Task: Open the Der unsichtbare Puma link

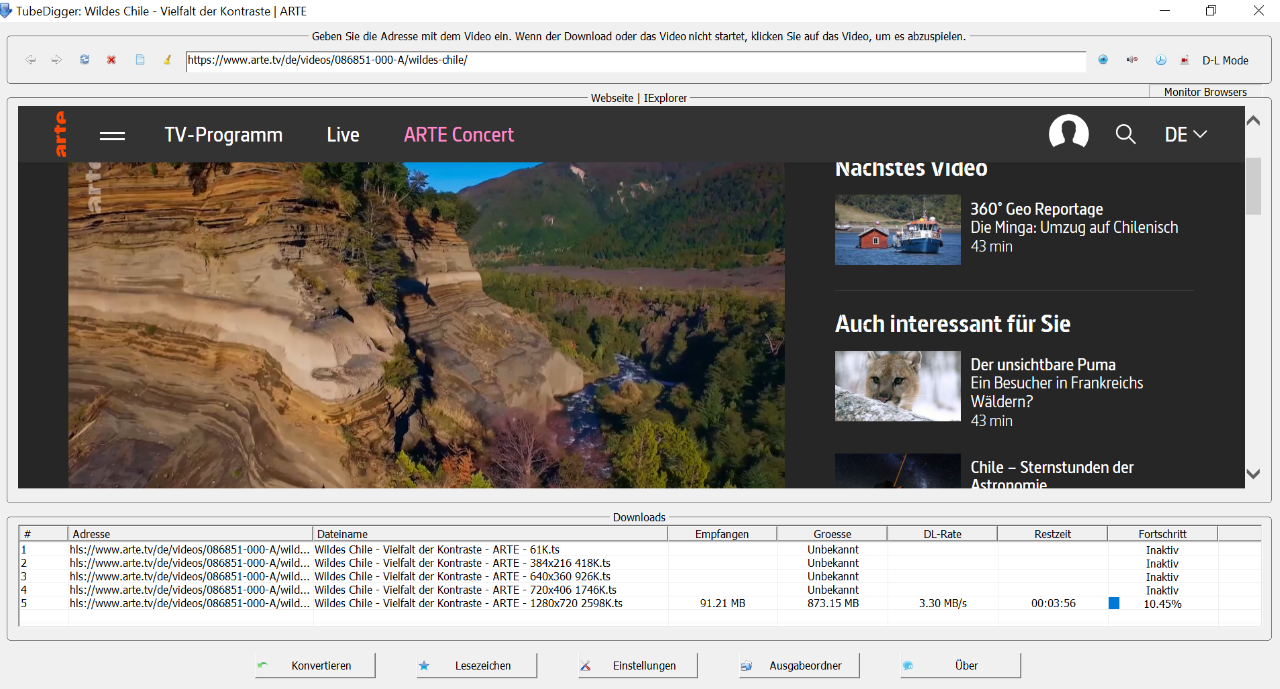Action: pos(1043,365)
